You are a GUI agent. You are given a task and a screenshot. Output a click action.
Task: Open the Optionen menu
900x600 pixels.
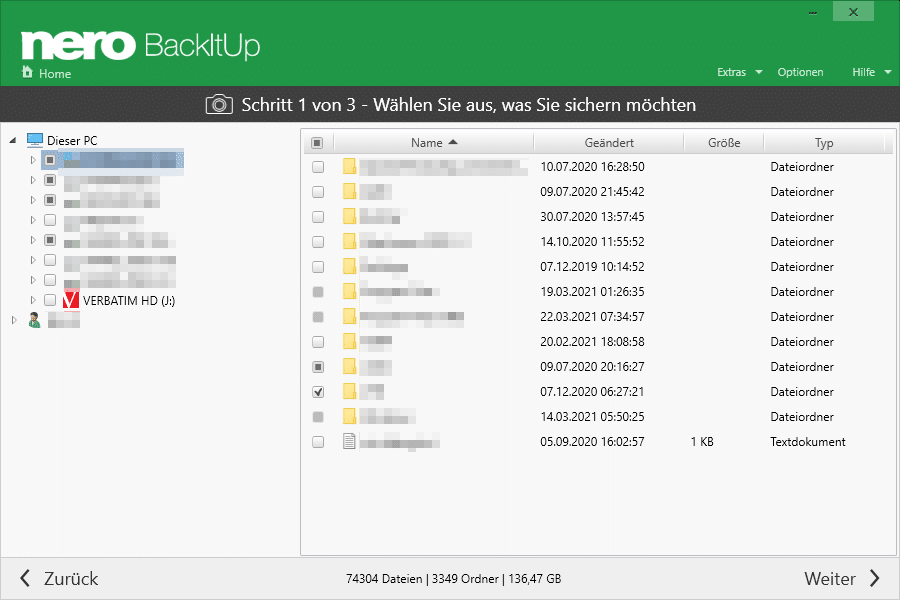tap(800, 72)
